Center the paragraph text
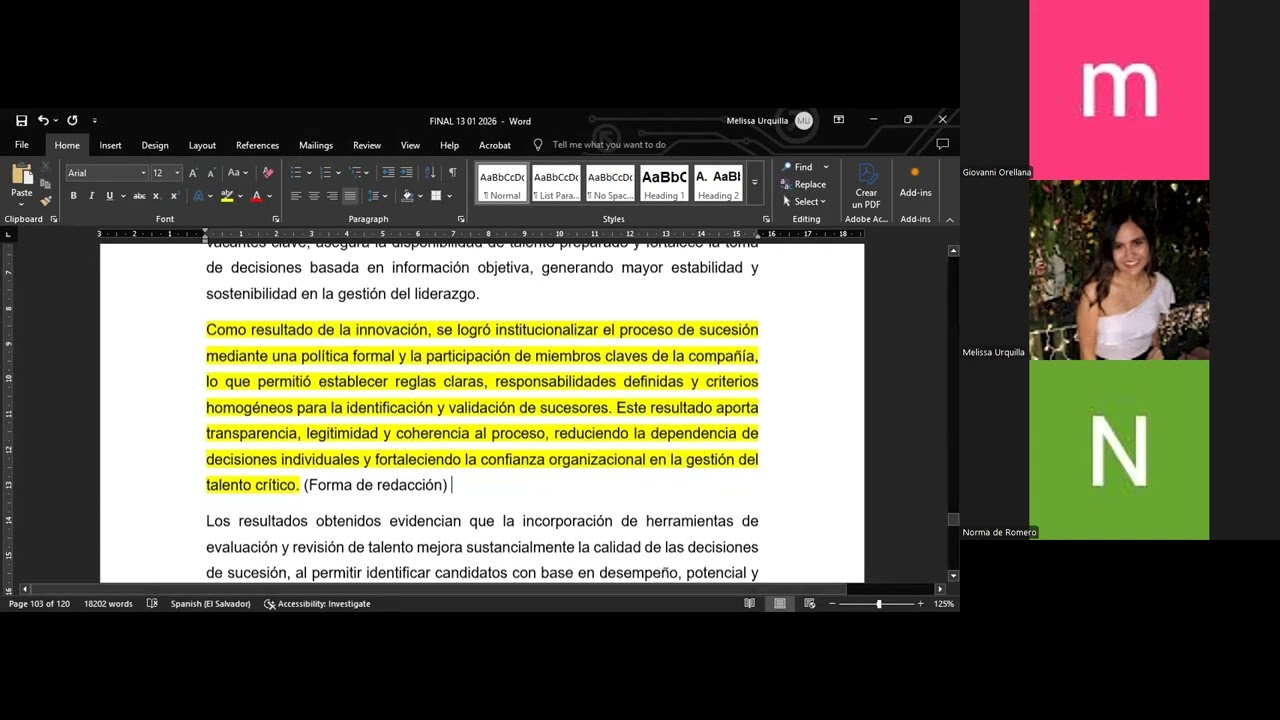1280x720 pixels. 314,196
